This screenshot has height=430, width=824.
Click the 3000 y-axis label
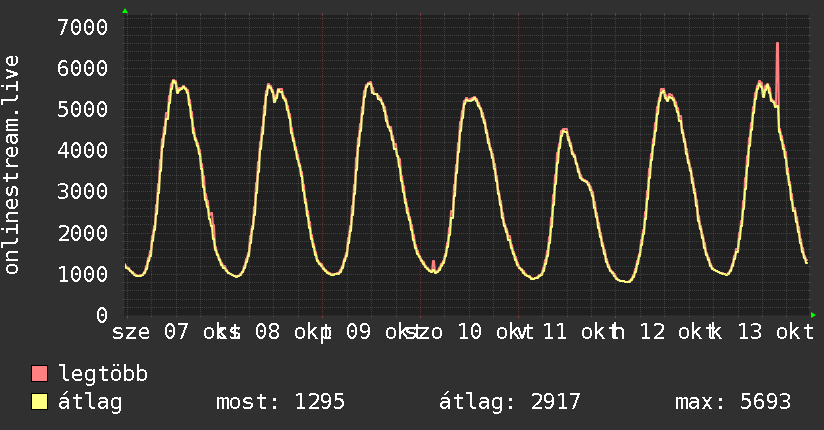click(83, 191)
